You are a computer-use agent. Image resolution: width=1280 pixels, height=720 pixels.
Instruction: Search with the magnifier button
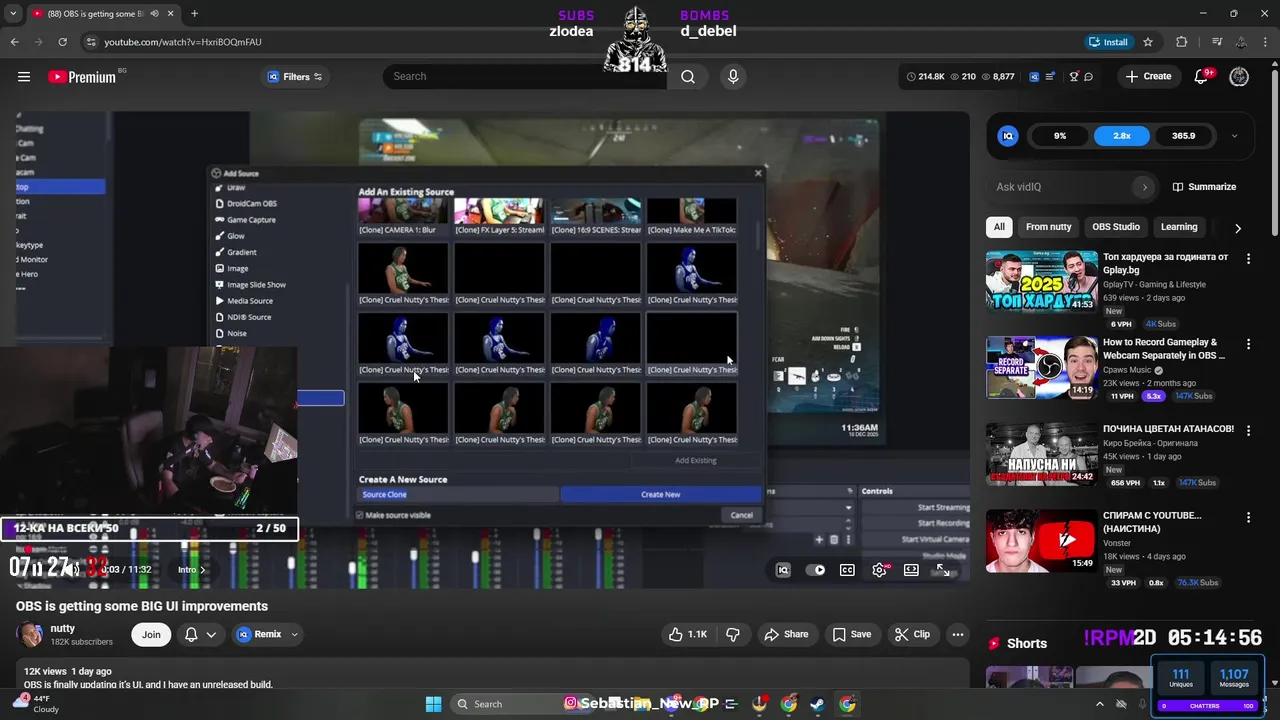click(x=688, y=77)
